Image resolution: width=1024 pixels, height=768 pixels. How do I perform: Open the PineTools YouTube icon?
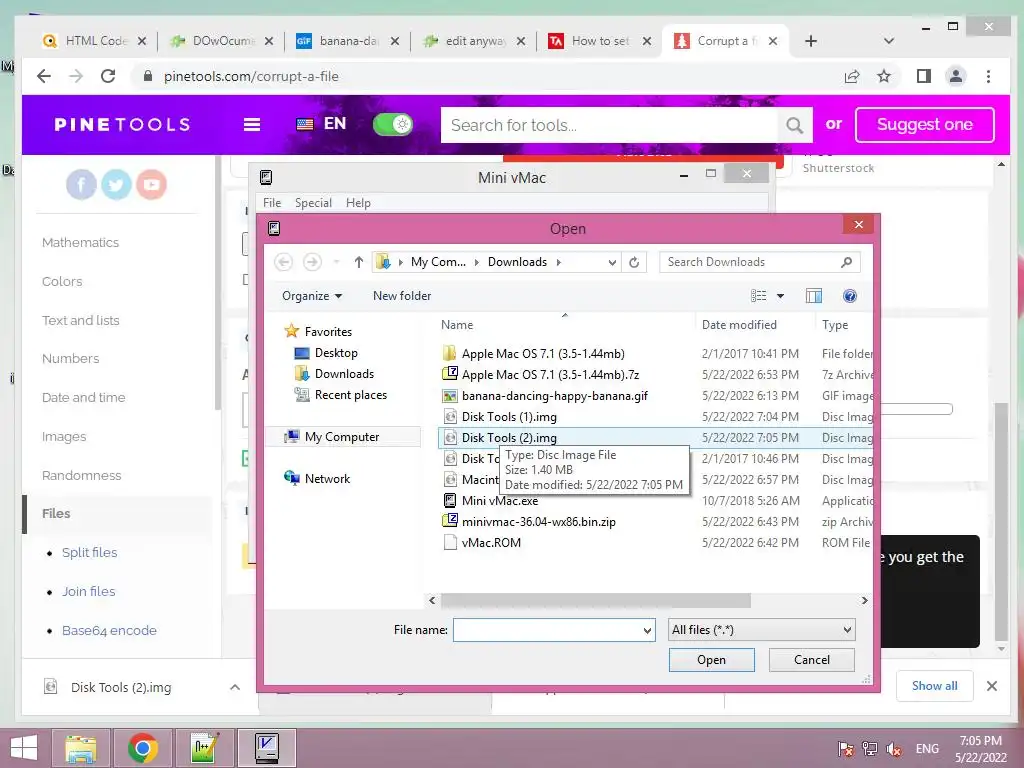click(152, 185)
